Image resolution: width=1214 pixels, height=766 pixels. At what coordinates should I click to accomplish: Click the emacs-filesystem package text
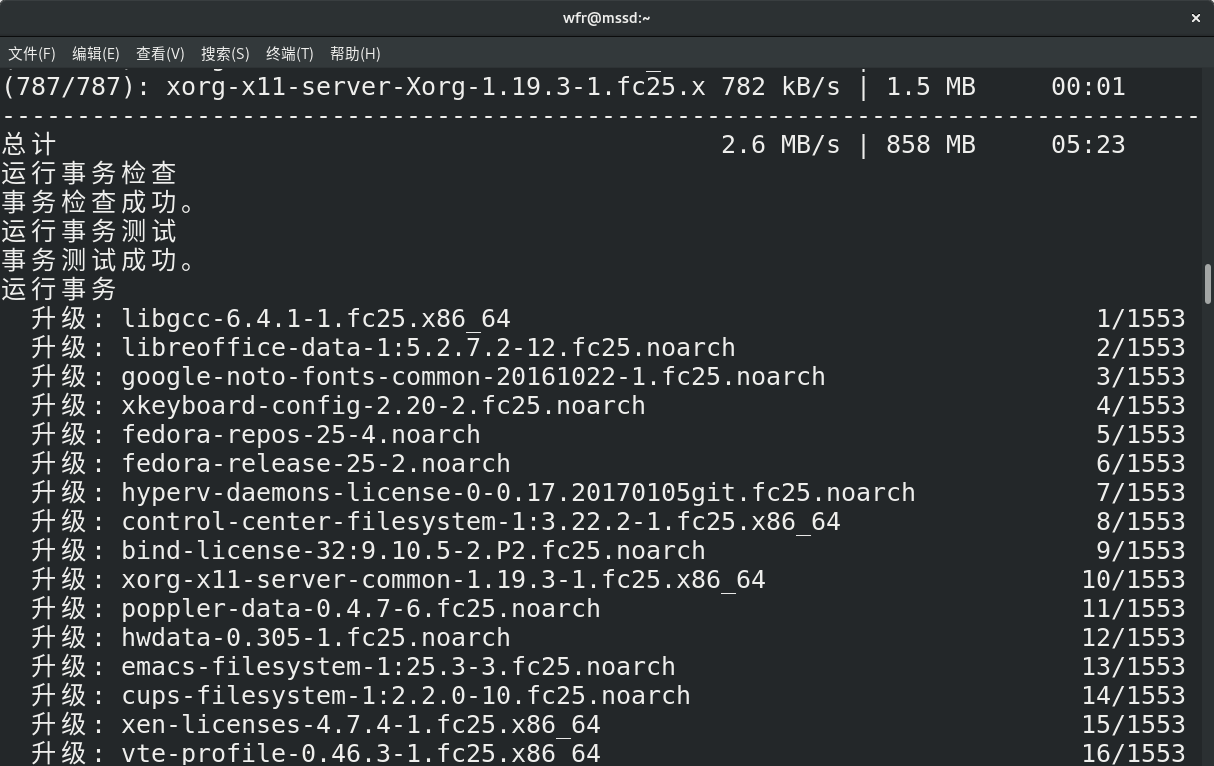point(398,667)
